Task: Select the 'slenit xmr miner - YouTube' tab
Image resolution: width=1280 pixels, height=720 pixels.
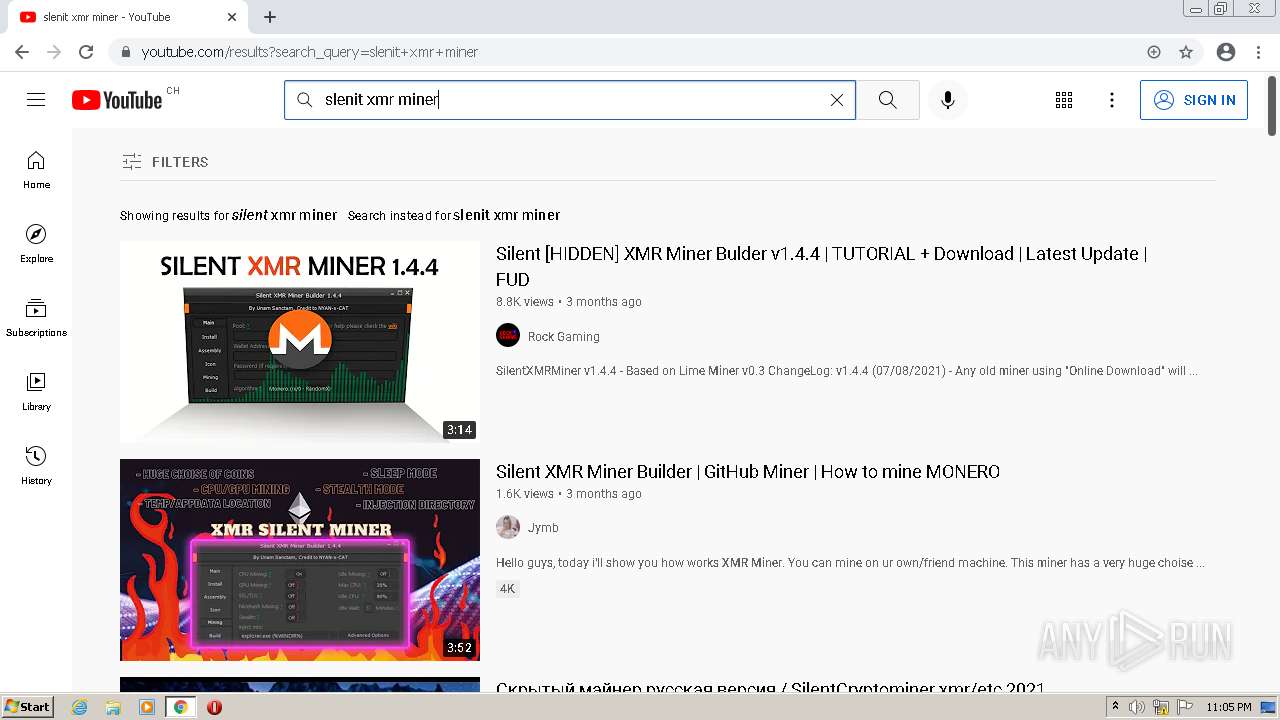Action: click(x=128, y=17)
